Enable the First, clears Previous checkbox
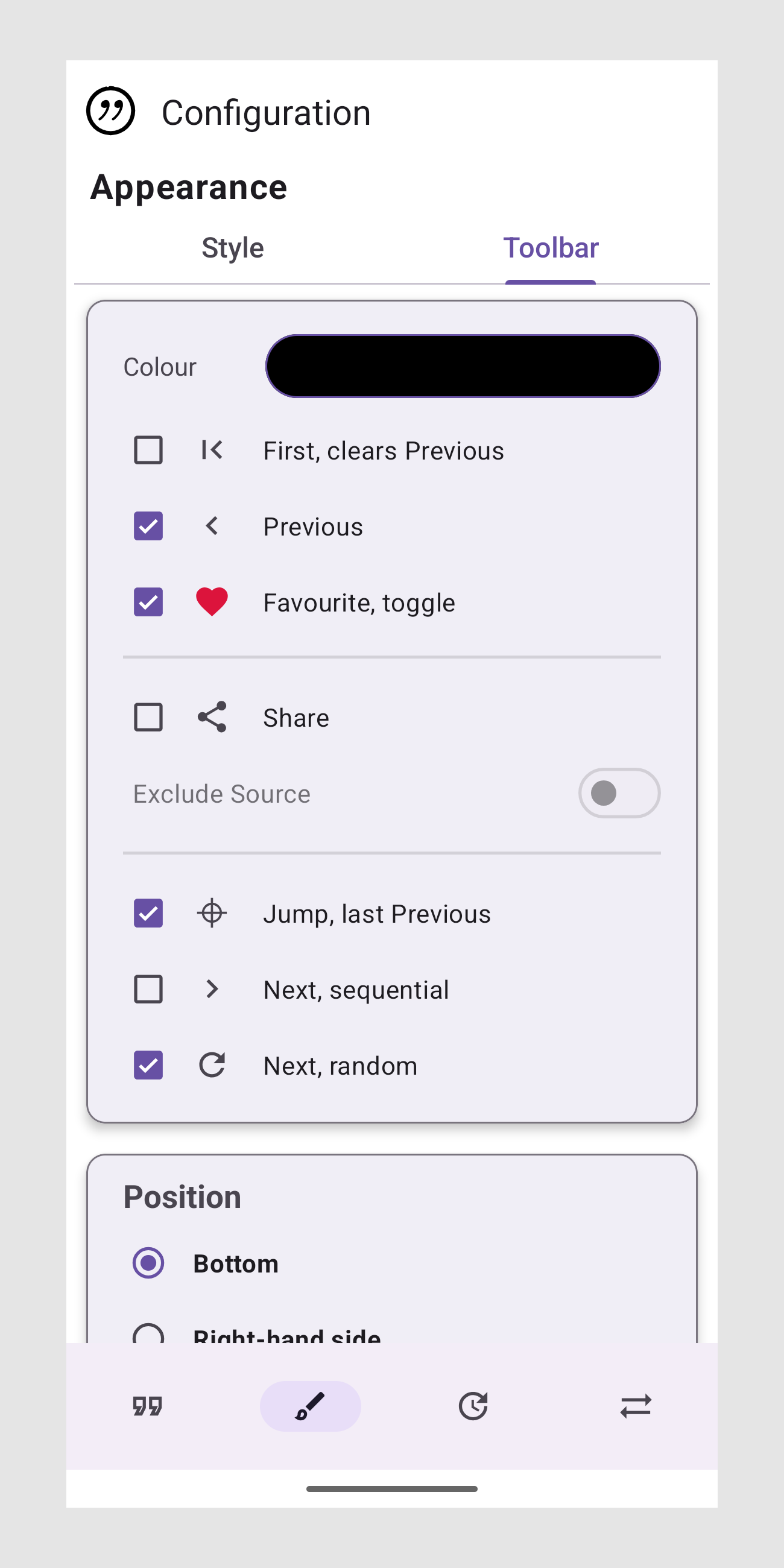The height and width of the screenshot is (1568, 784). tap(148, 450)
